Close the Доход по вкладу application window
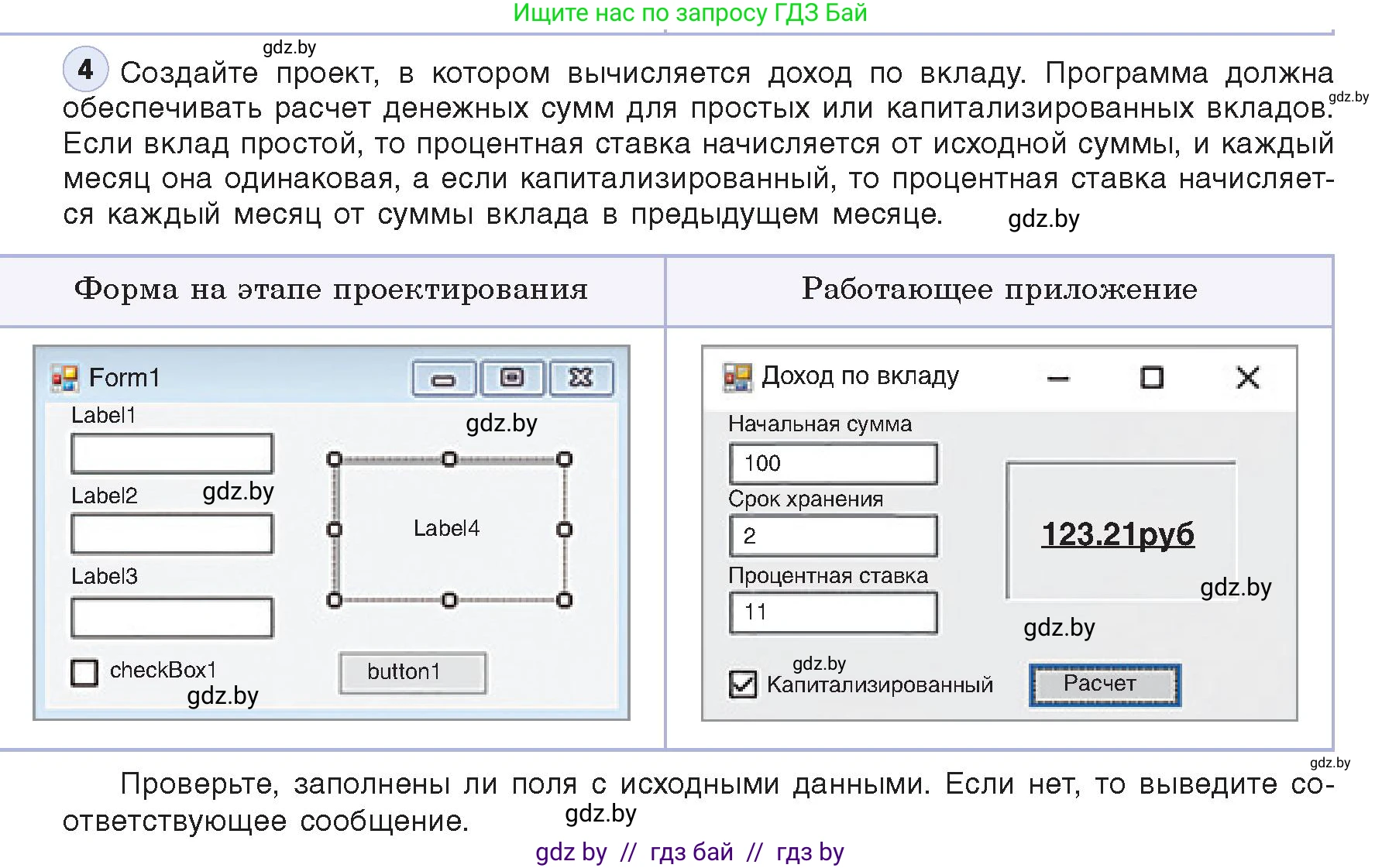 tap(1248, 378)
